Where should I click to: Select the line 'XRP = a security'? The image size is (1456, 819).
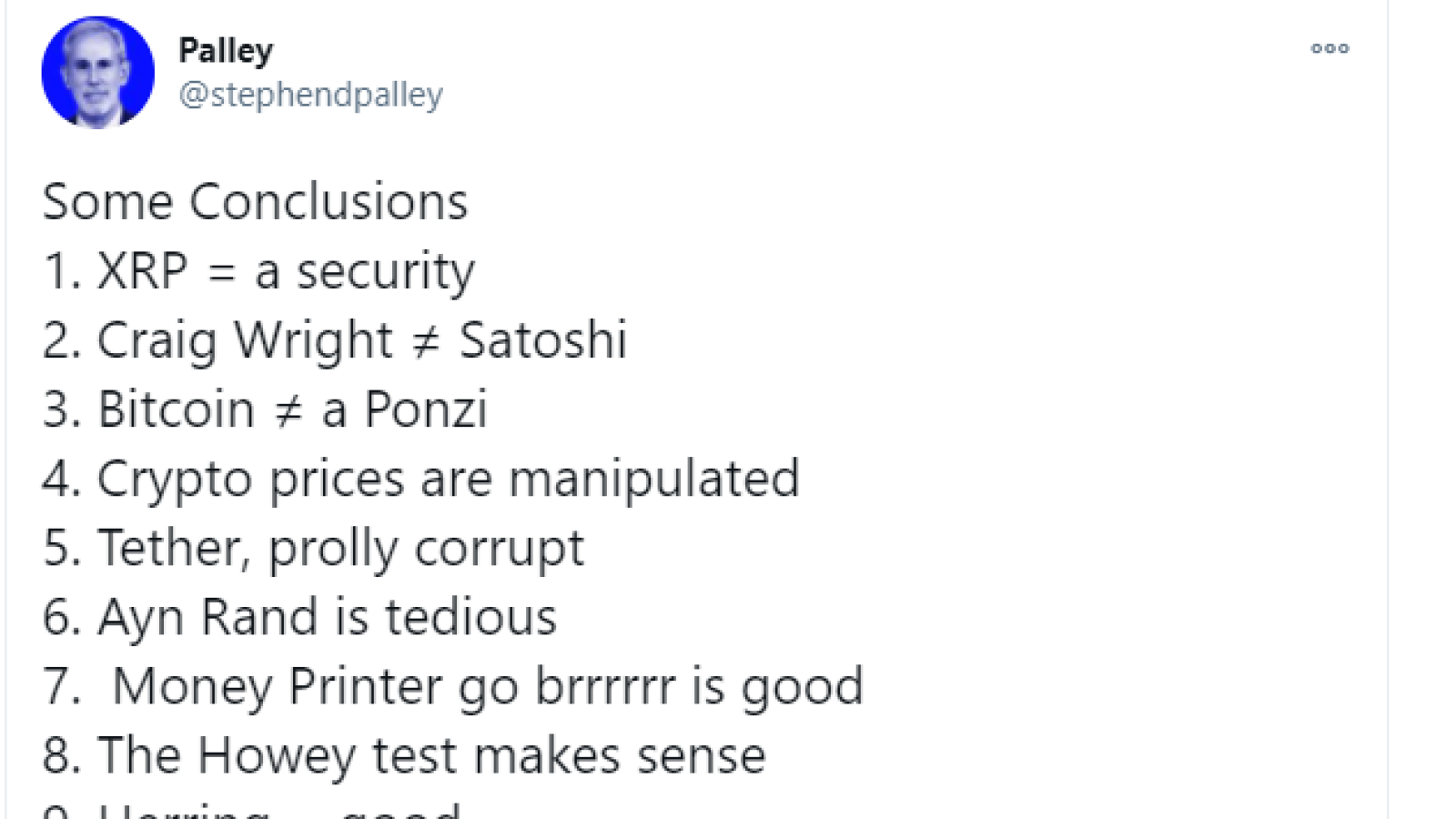click(x=258, y=271)
